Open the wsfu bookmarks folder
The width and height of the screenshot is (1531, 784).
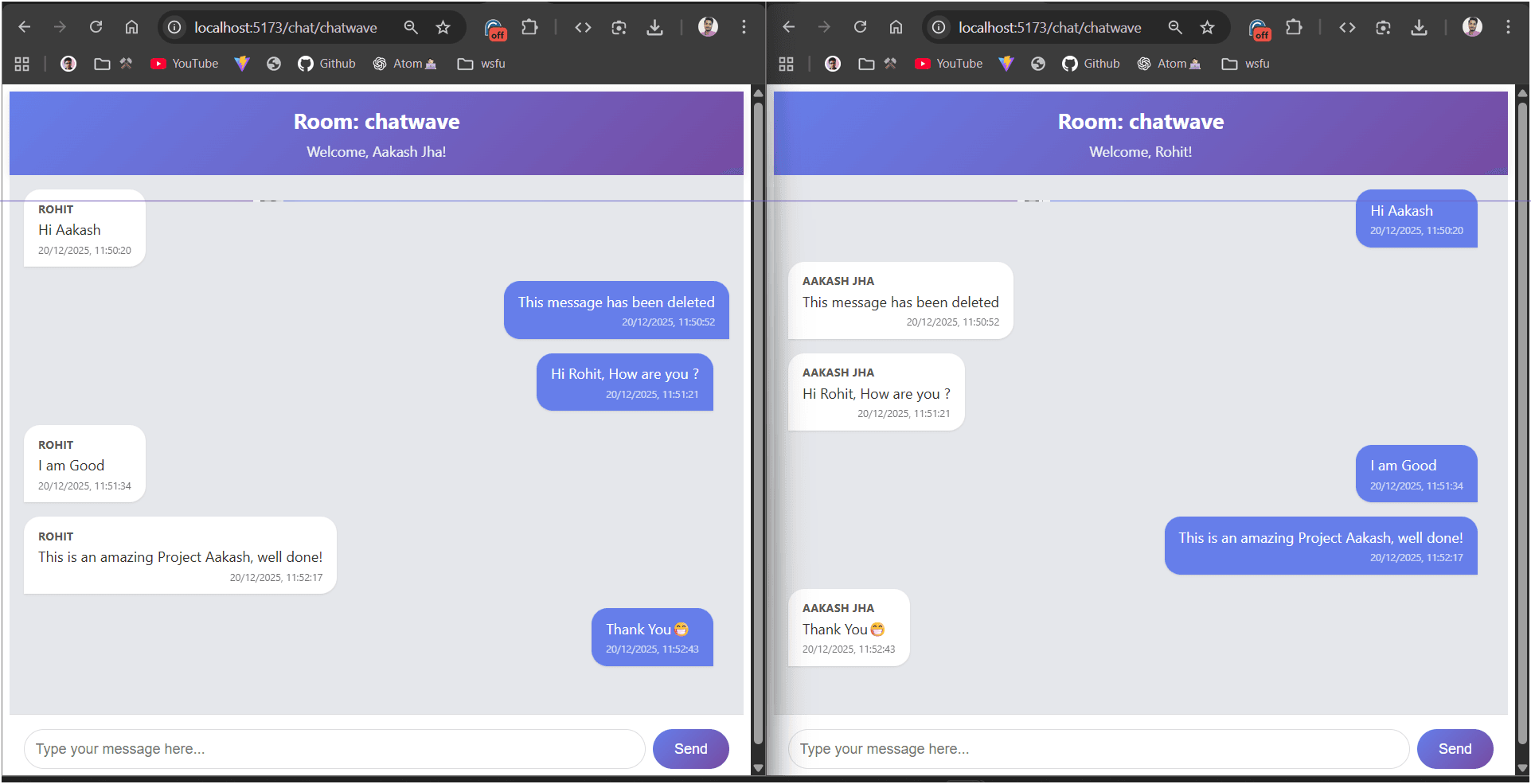[481, 64]
